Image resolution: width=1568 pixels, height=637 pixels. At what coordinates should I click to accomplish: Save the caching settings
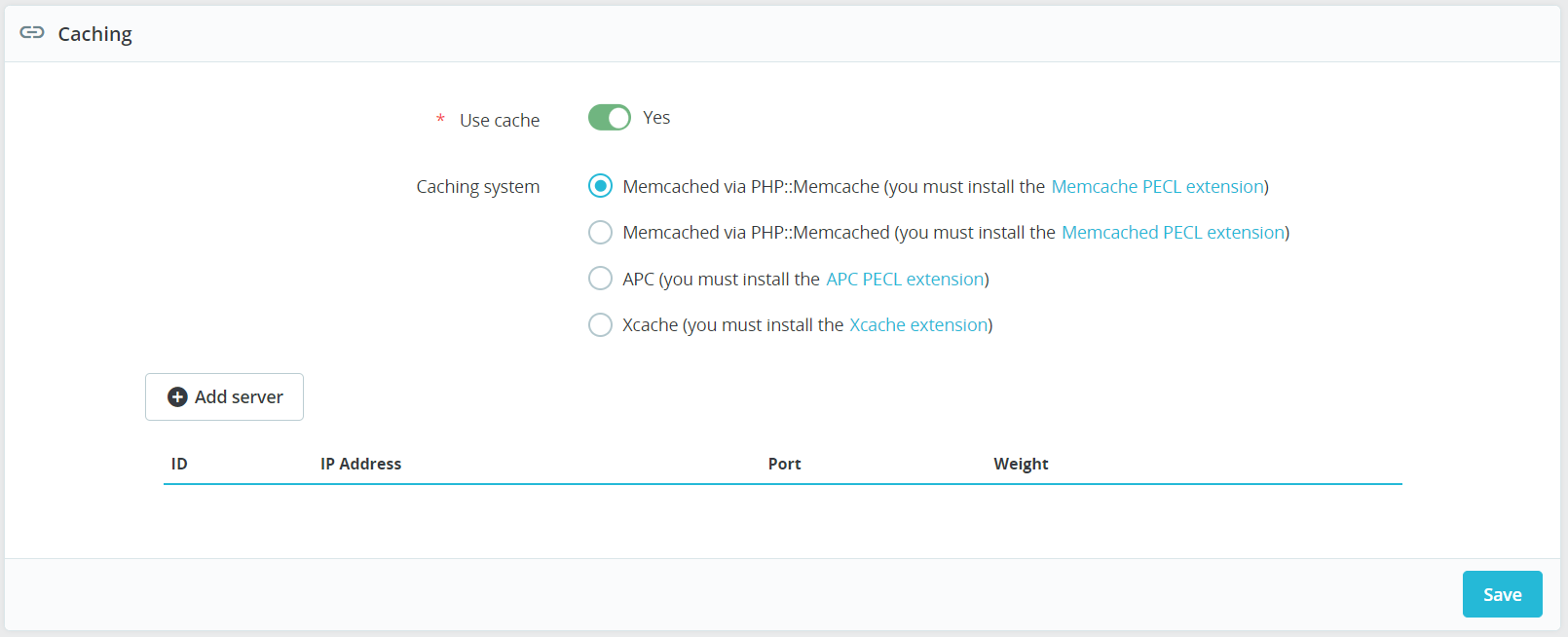[1502, 594]
